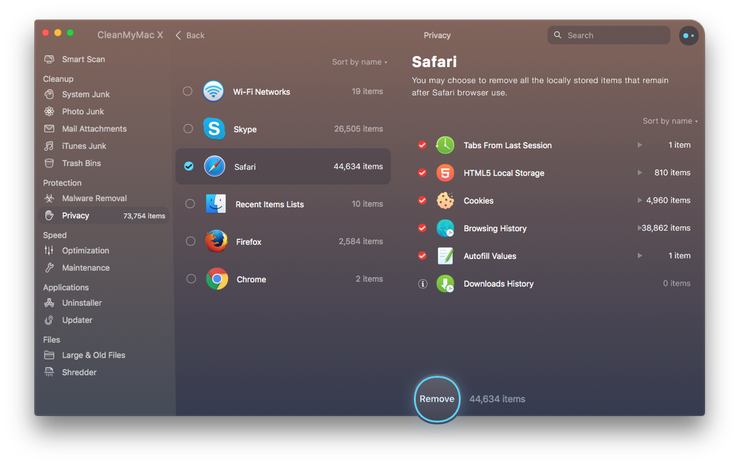This screenshot has width=740, height=465.
Task: Uncheck the Autofill Values checkbox
Action: click(422, 256)
